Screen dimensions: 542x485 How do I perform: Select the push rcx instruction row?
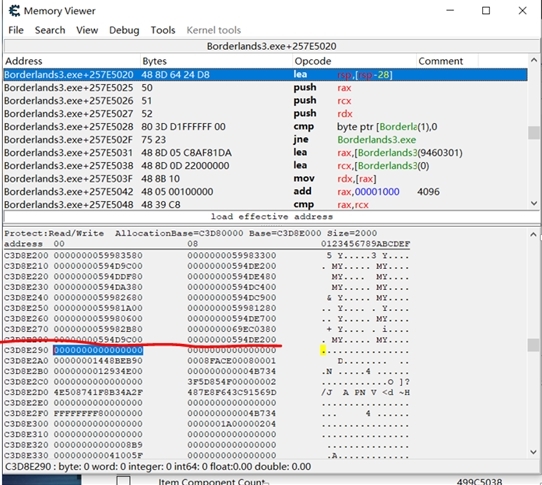pyautogui.click(x=265, y=101)
